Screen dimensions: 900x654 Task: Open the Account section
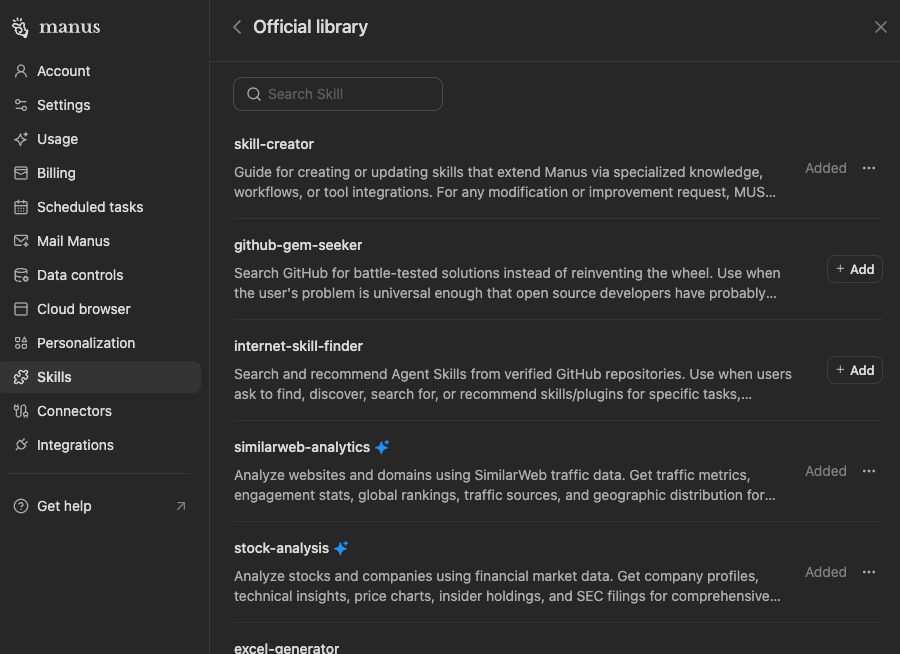pos(100,71)
